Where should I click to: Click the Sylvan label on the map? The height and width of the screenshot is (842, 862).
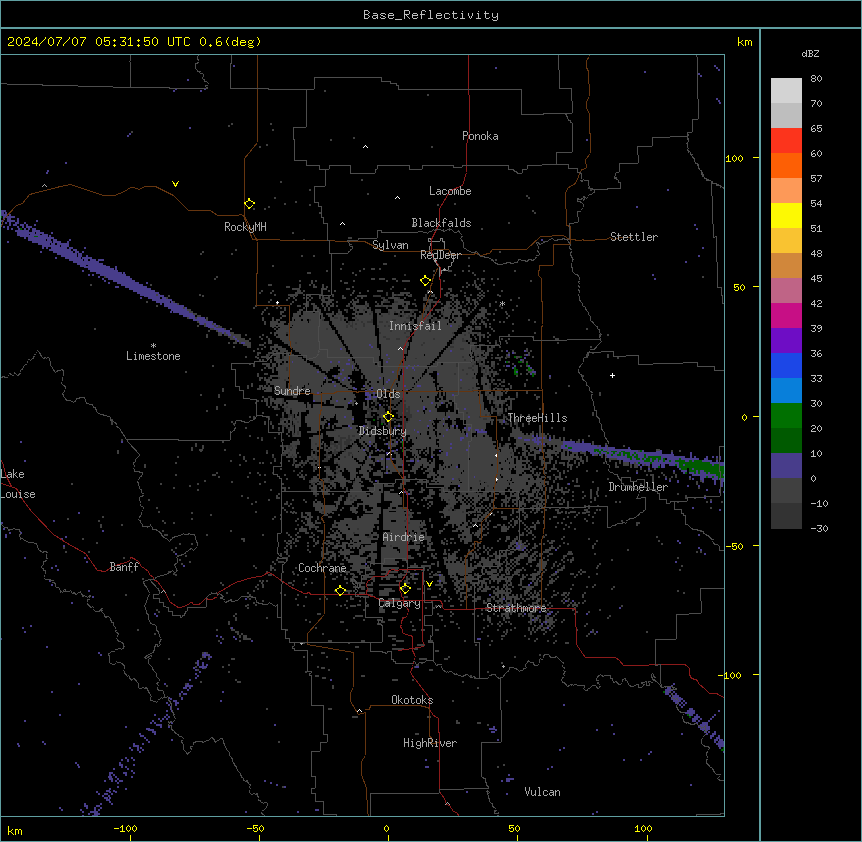coord(390,245)
